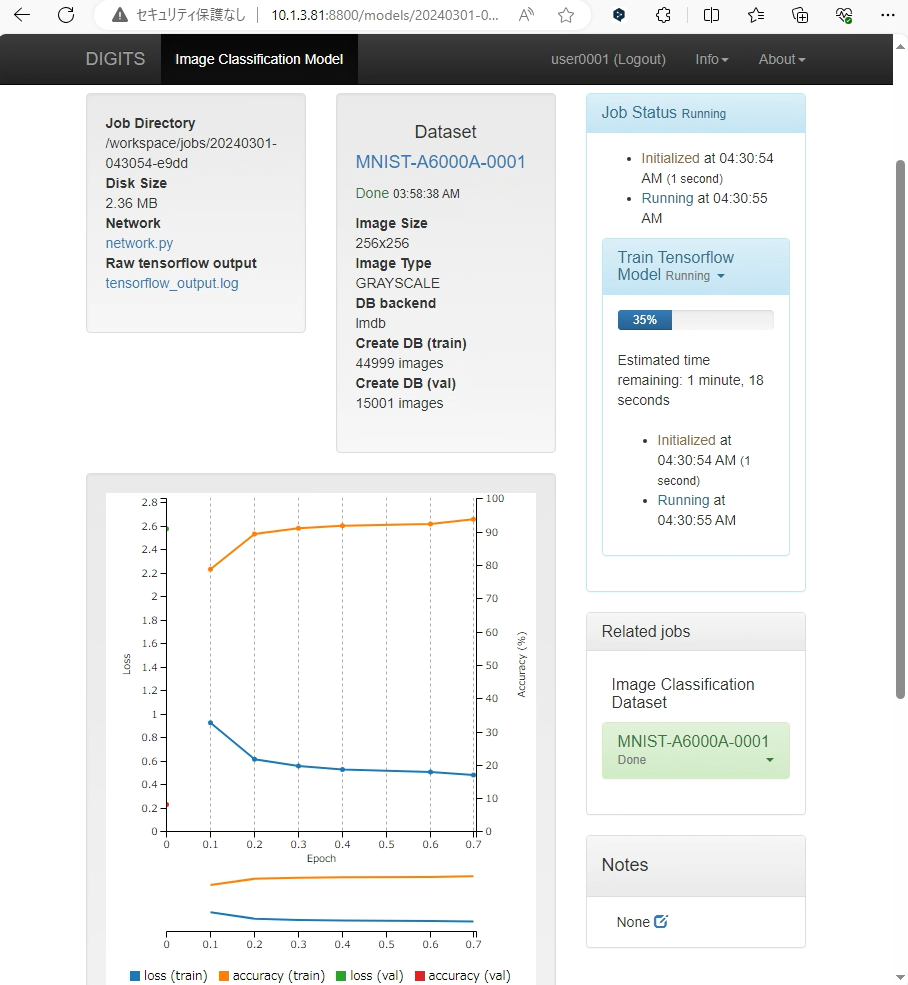908x985 pixels.
Task: Add page to favorites with star icon
Action: pyautogui.click(x=566, y=15)
